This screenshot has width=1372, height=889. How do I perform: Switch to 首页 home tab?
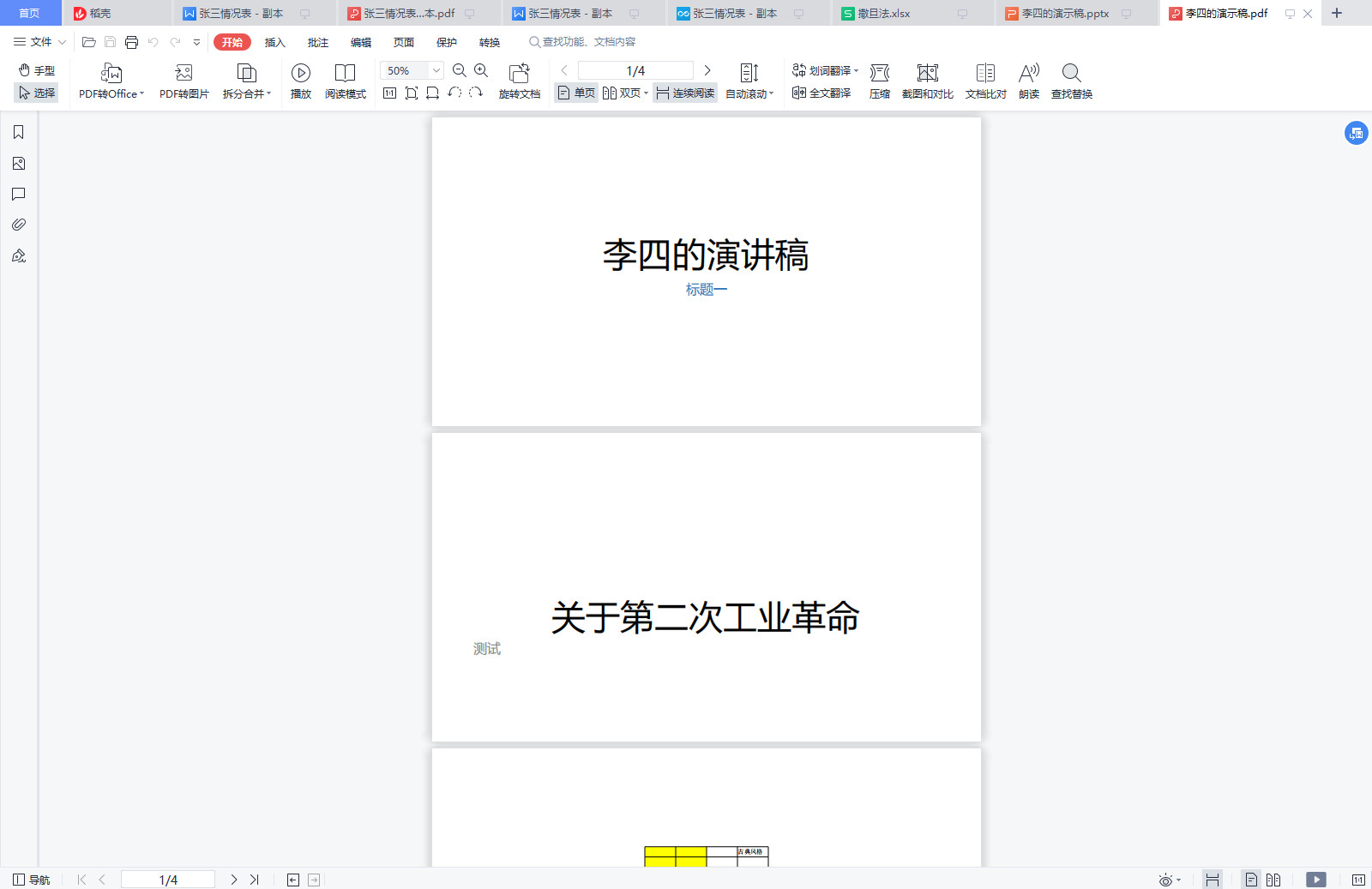click(x=30, y=13)
